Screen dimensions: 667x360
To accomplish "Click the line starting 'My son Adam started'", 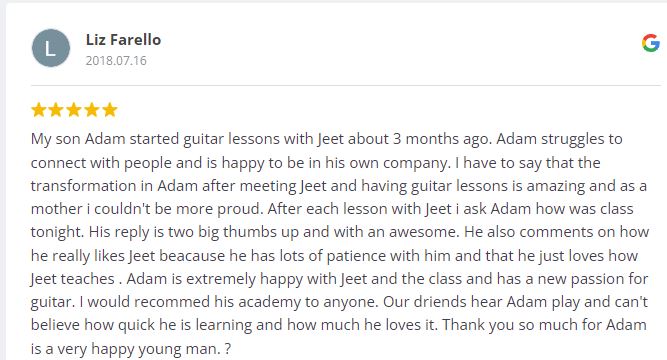I will 327,139.
